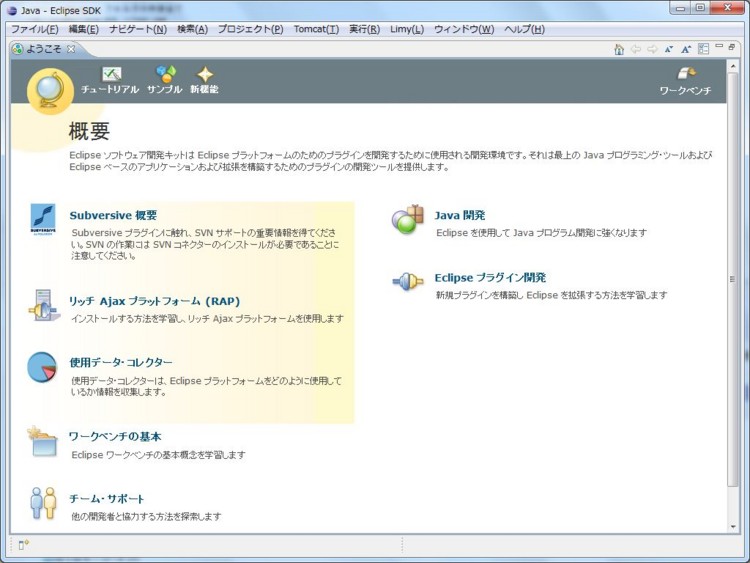The image size is (750, 563).
Task: Open the ワークベンチの基本 link
Action: click(x=115, y=436)
